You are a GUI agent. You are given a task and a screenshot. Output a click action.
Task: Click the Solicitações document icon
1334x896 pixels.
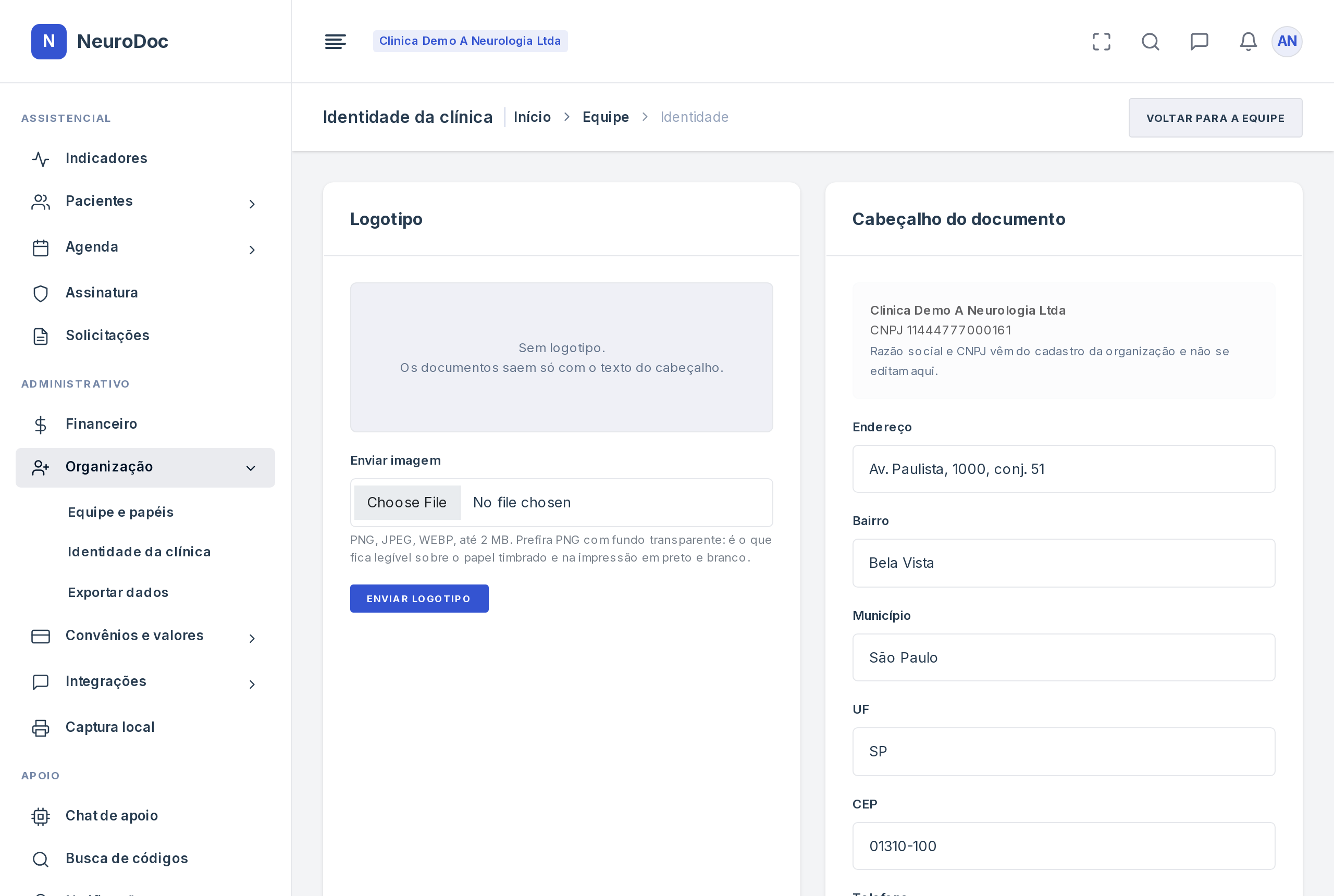(x=41, y=336)
